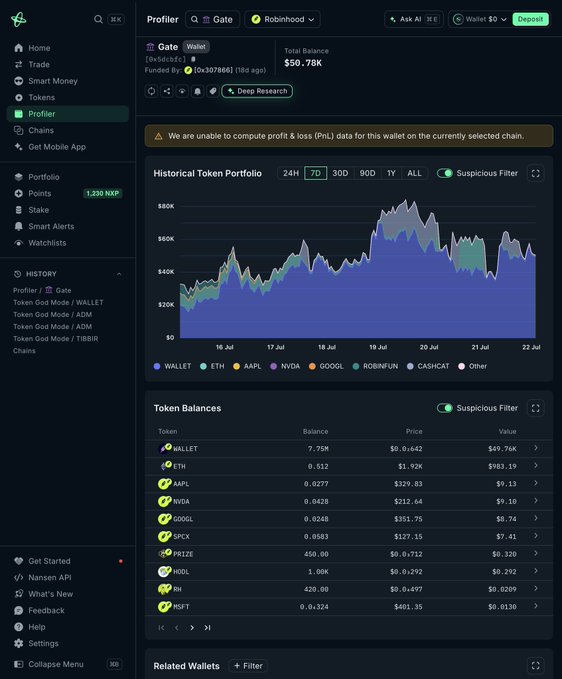Expand Token Balances panel to fullscreen

536,408
